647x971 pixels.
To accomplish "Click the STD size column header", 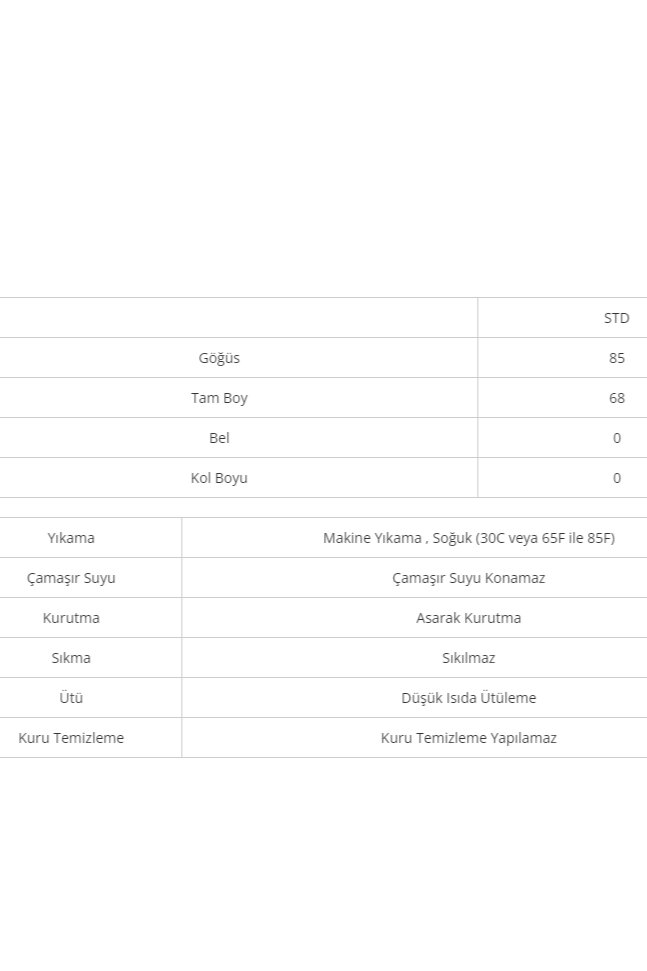I will coord(616,318).
